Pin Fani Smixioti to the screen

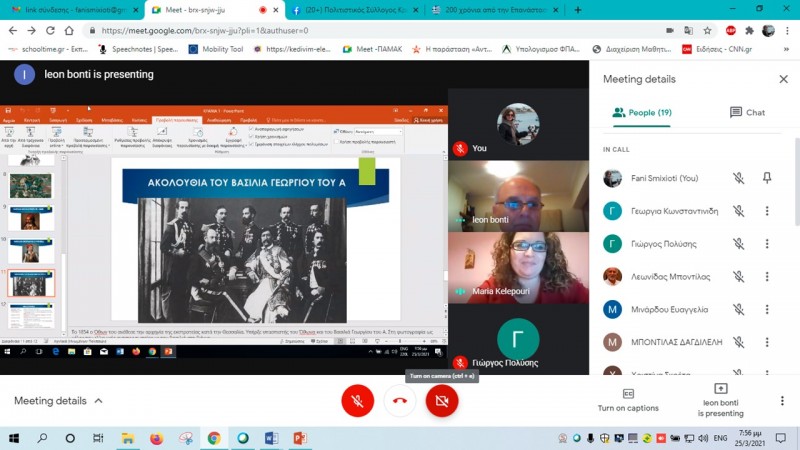click(x=767, y=178)
